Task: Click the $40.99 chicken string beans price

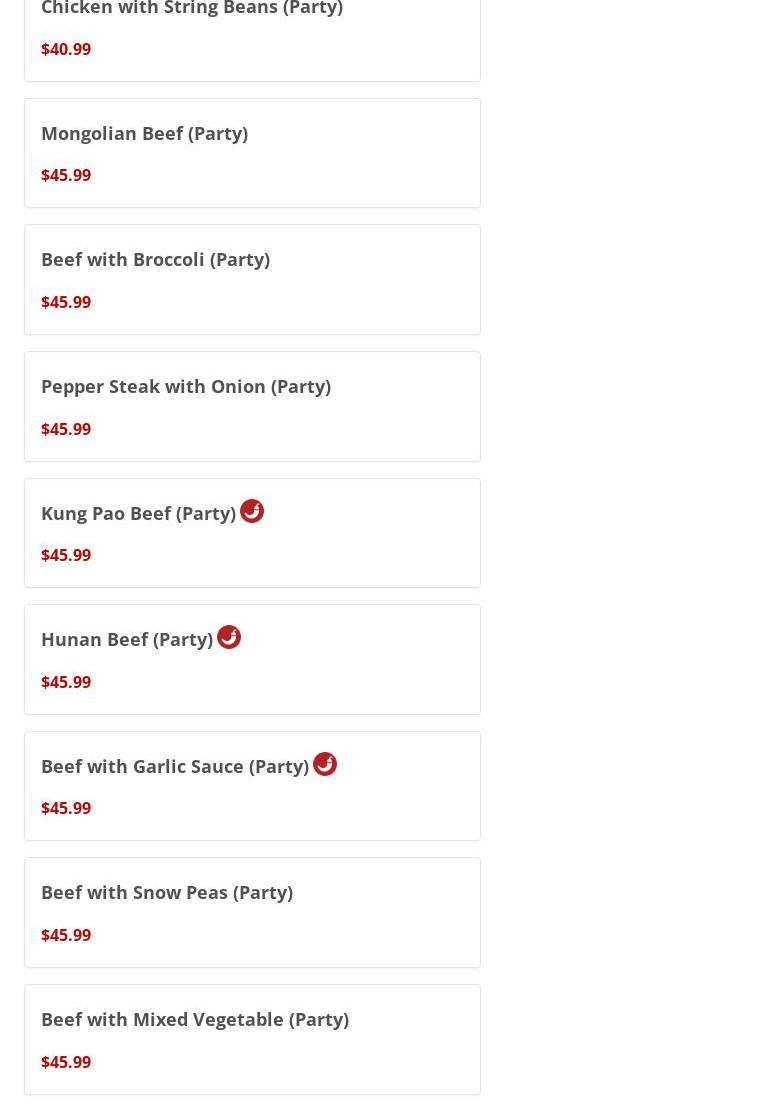Action: 66,49
